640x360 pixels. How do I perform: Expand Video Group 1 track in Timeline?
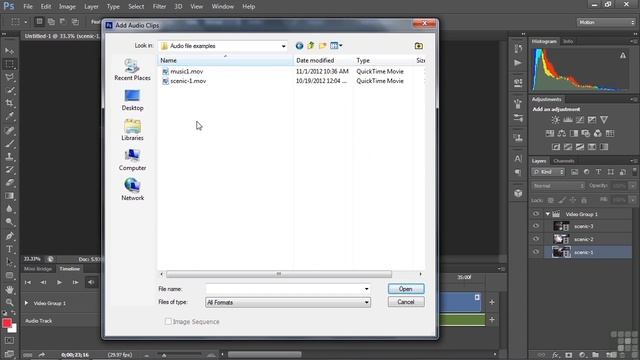[x=27, y=303]
